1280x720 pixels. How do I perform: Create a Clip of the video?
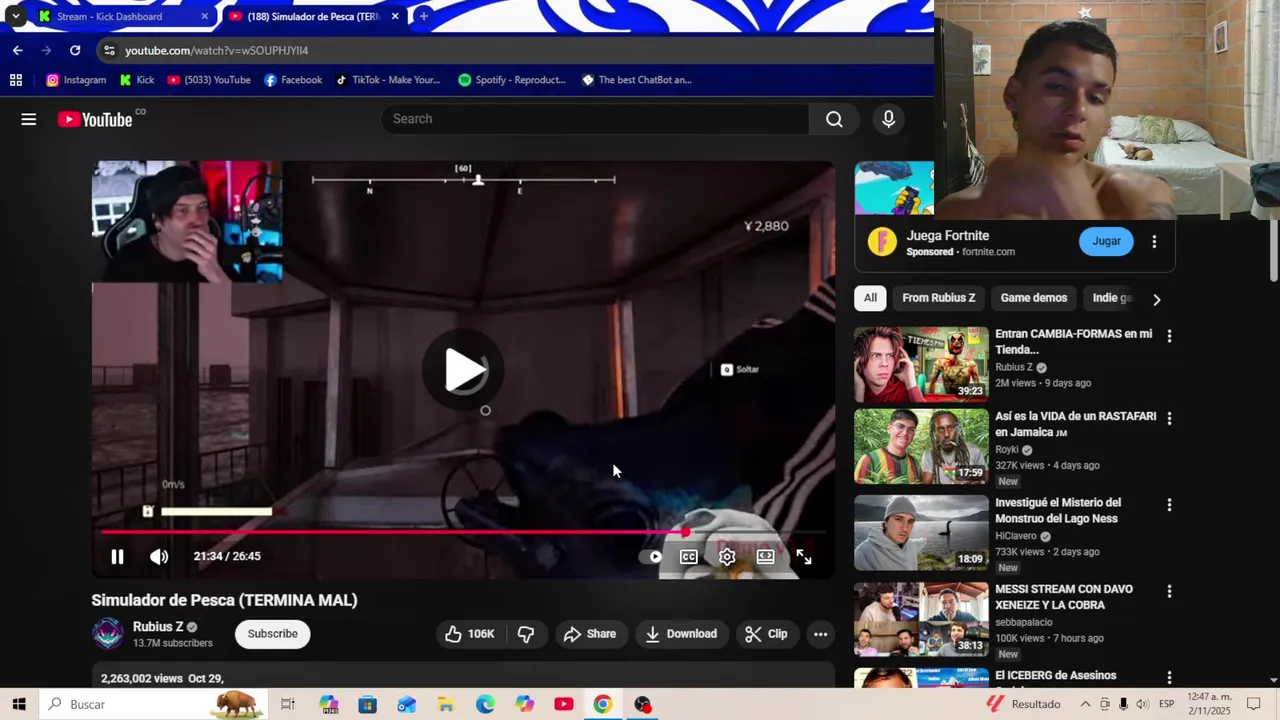[x=766, y=634]
